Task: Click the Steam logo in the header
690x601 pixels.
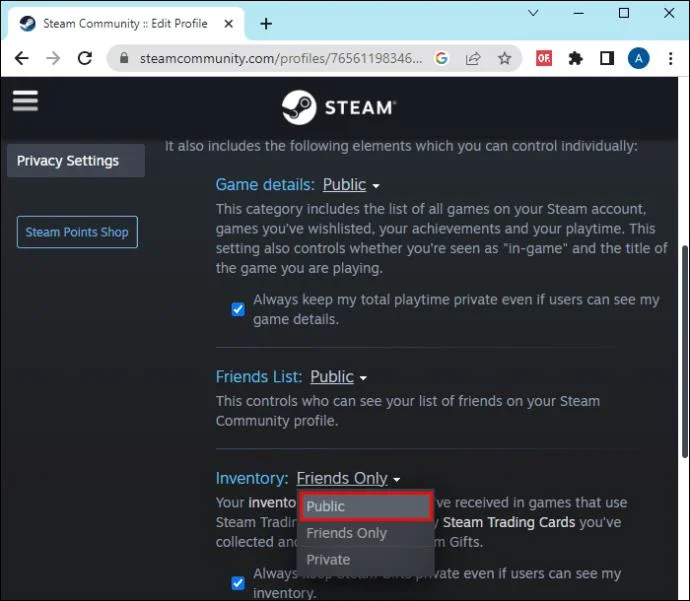Action: [339, 107]
